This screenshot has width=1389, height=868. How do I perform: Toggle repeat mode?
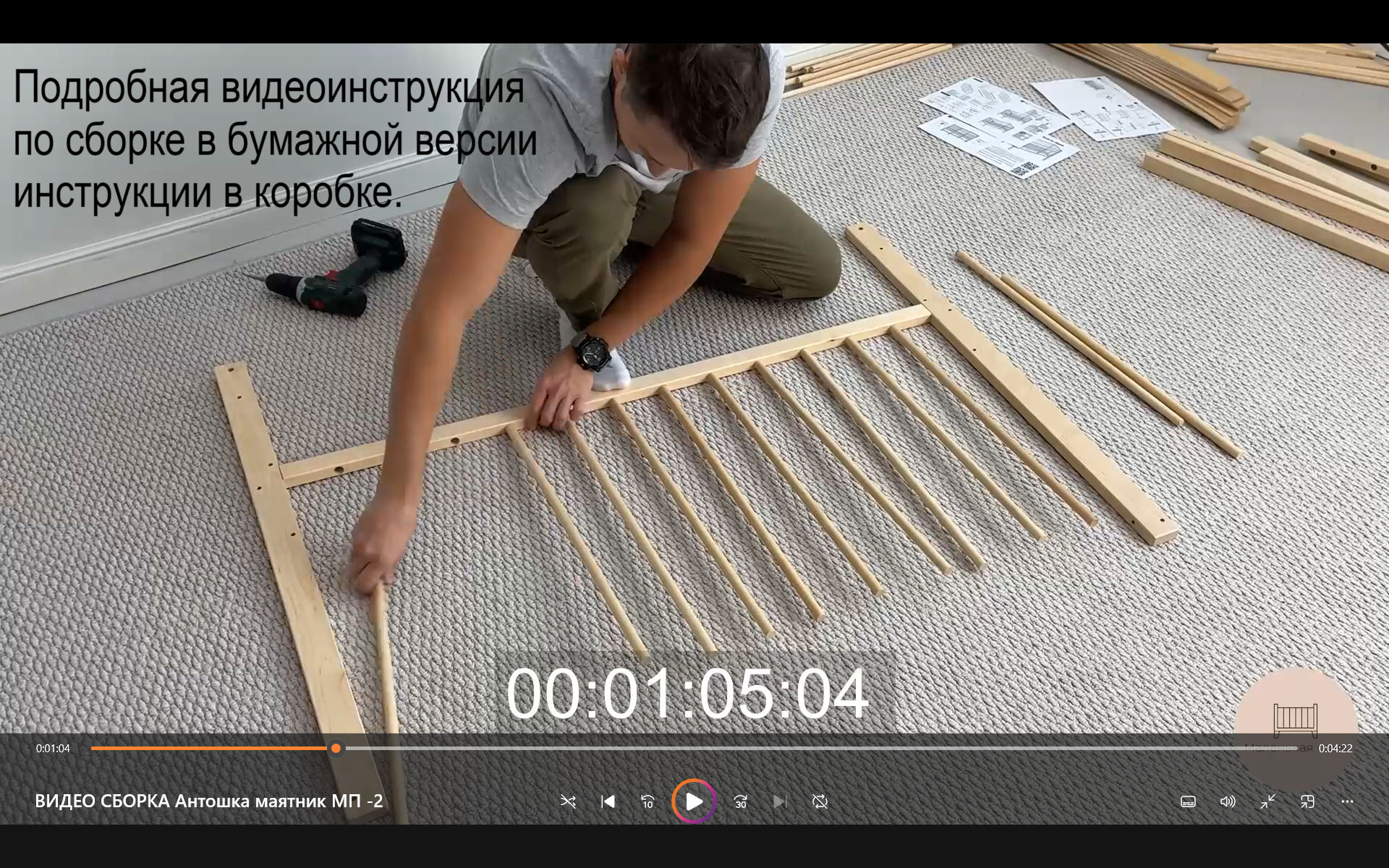pos(820,801)
